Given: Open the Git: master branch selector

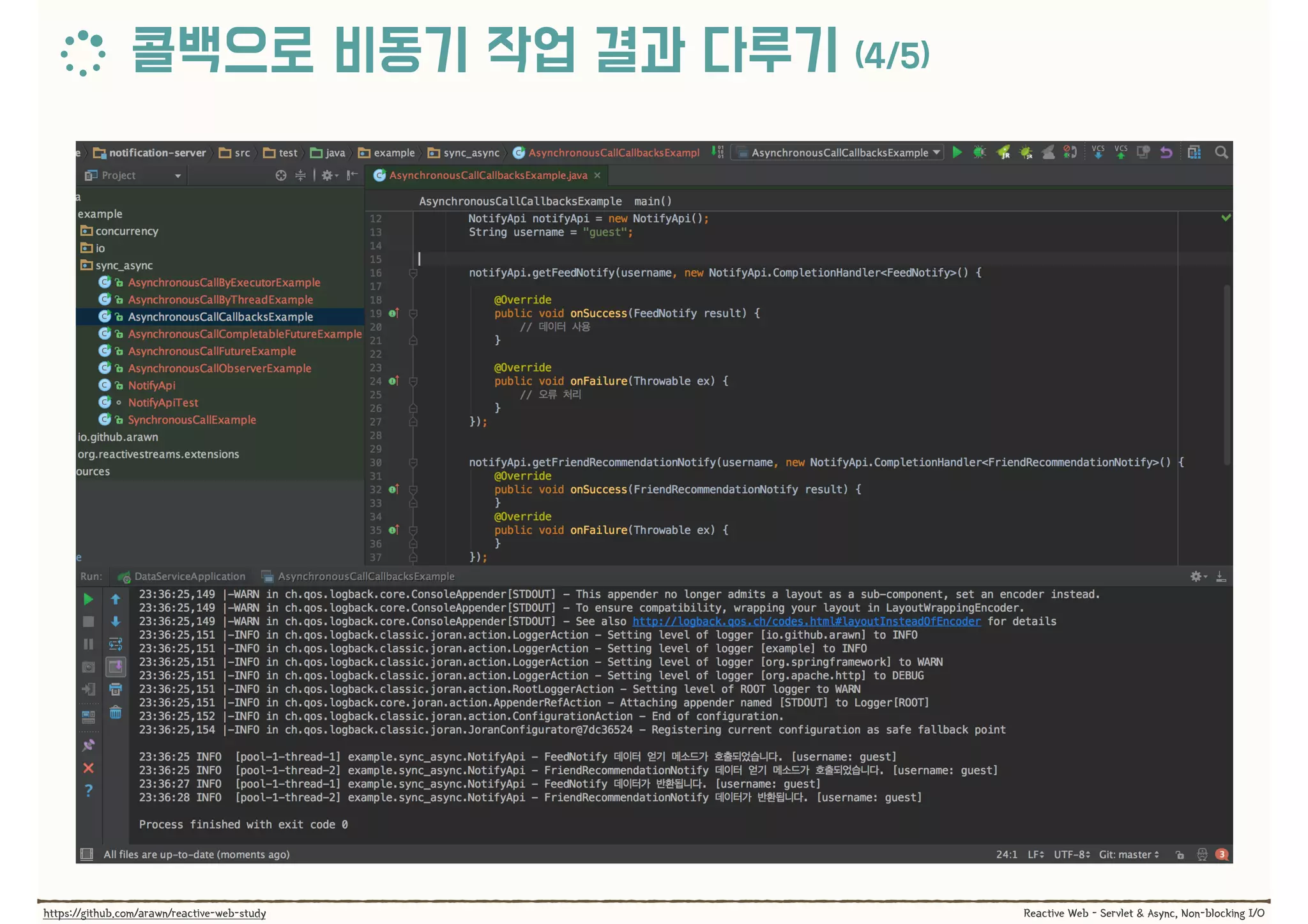Looking at the screenshot, I should pyautogui.click(x=1129, y=854).
